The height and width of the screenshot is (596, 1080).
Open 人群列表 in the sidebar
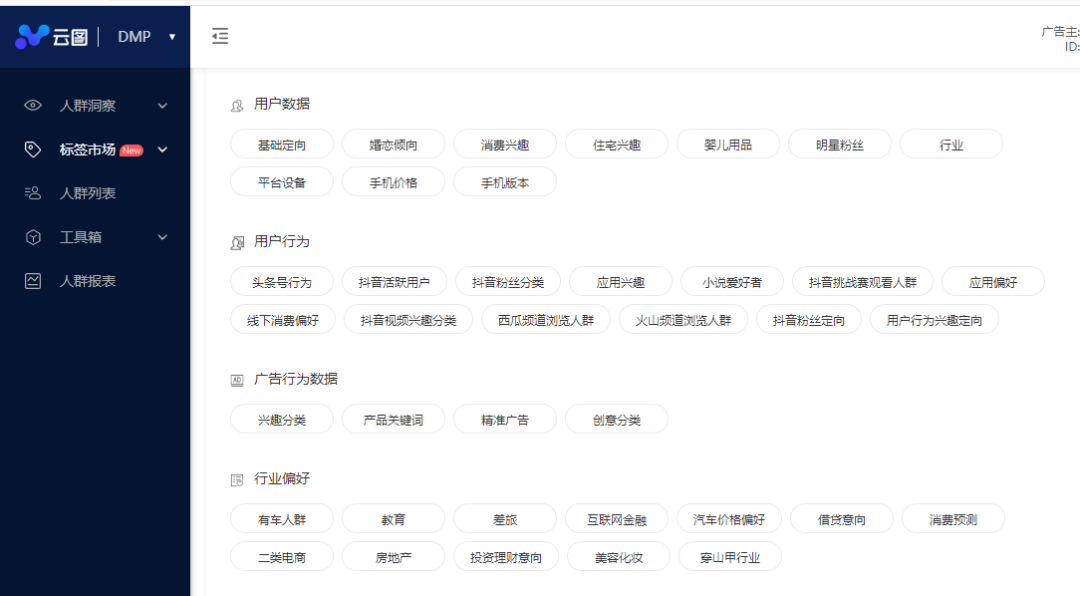coord(88,193)
